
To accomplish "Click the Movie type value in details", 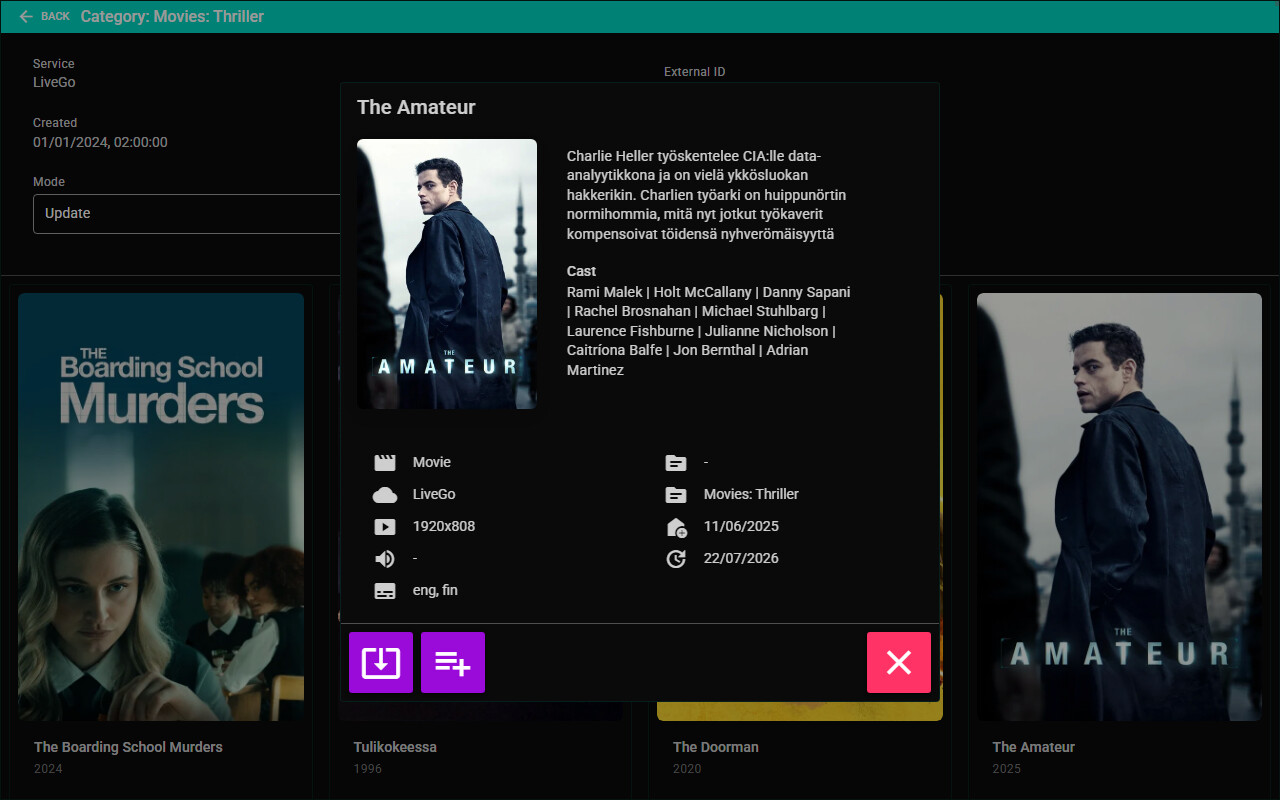I will (432, 462).
